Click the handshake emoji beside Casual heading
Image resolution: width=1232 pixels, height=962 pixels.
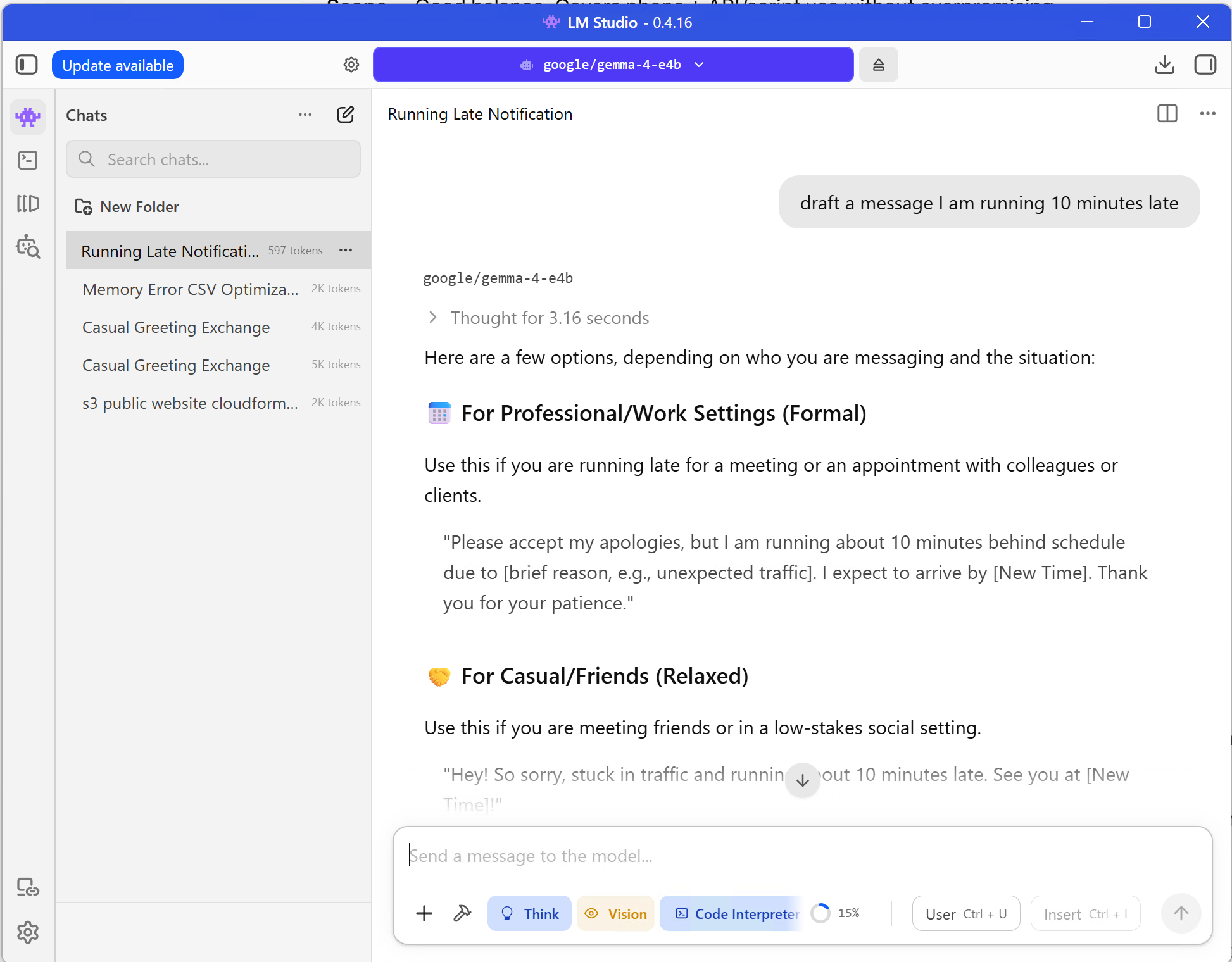pos(439,676)
